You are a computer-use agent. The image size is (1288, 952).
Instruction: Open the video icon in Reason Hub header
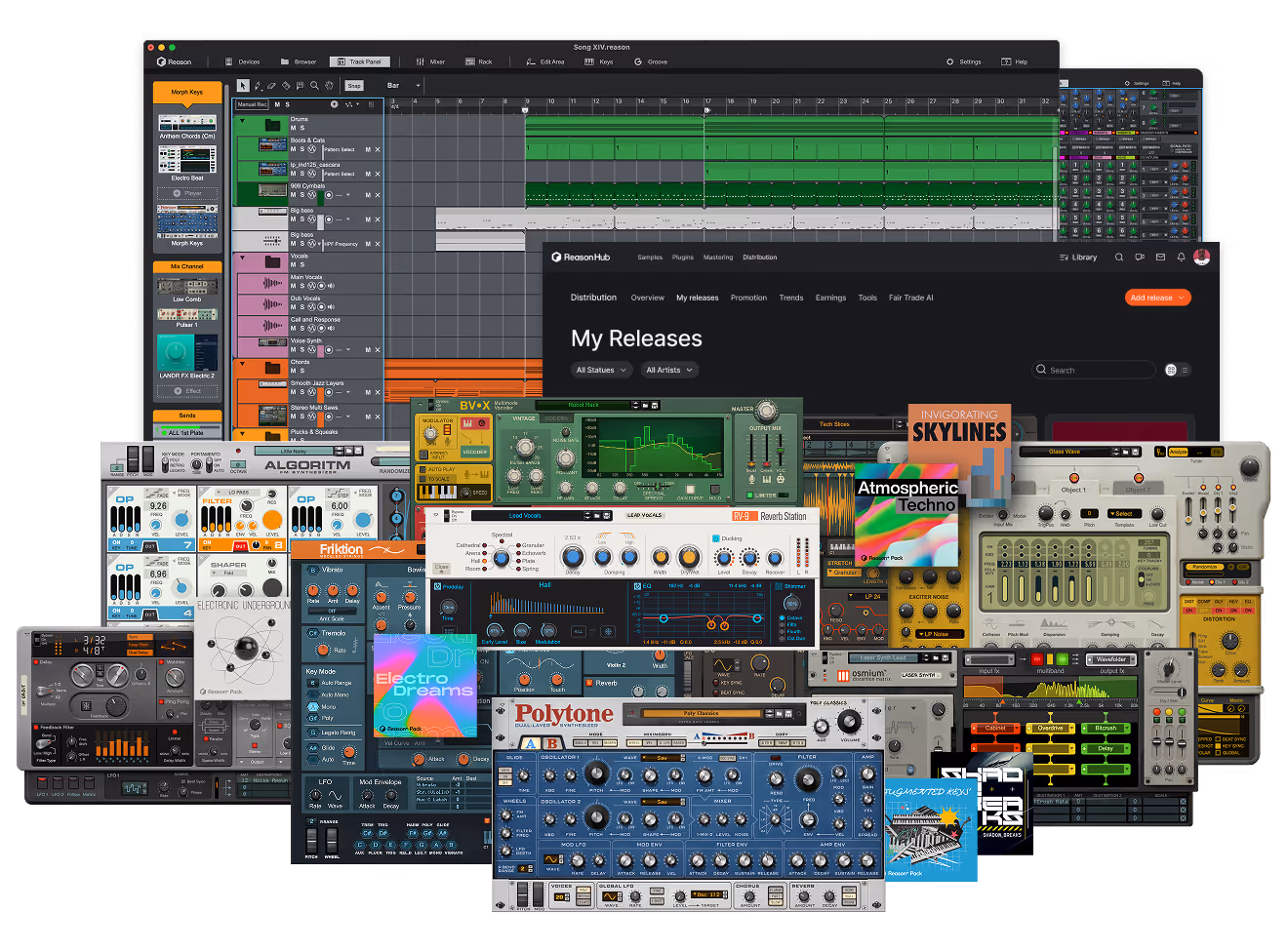pyautogui.click(x=1140, y=258)
